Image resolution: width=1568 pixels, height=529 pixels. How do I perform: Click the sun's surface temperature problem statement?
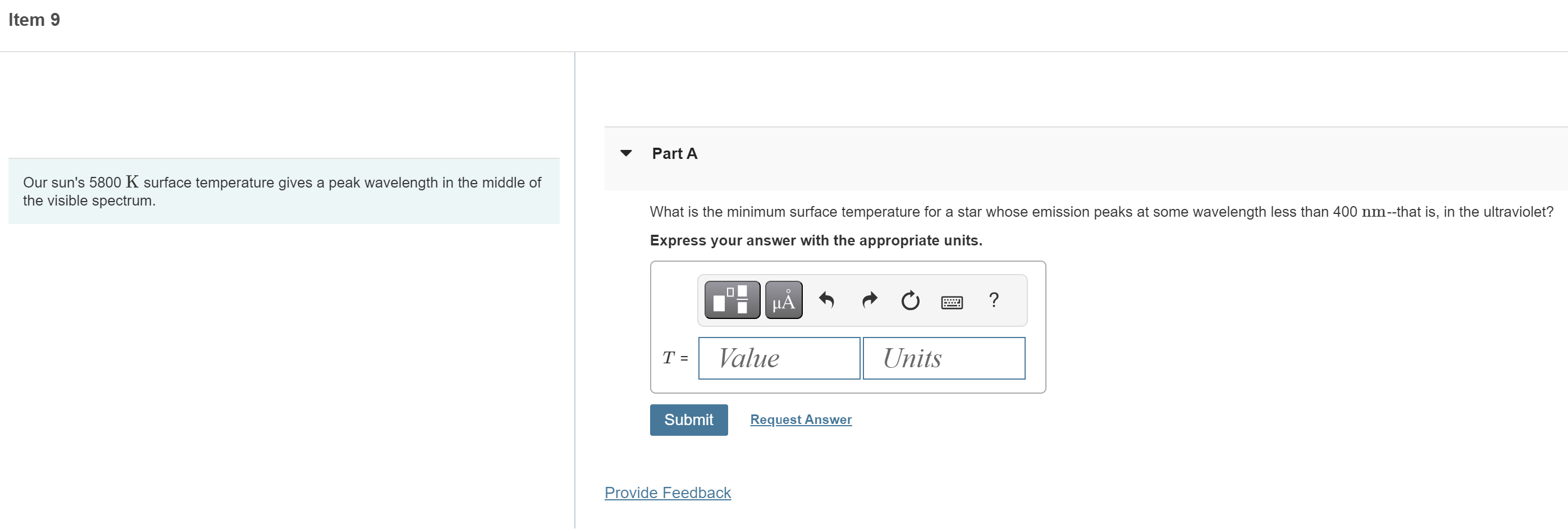coord(282,191)
